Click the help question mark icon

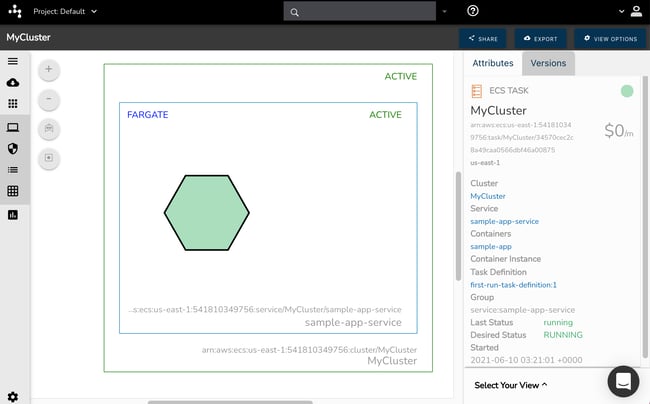click(x=473, y=11)
